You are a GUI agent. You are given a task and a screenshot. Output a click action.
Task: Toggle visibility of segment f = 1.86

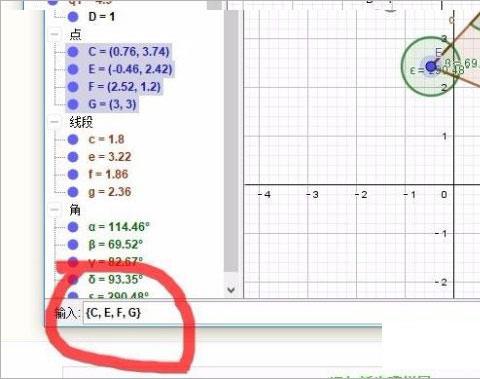[73, 174]
